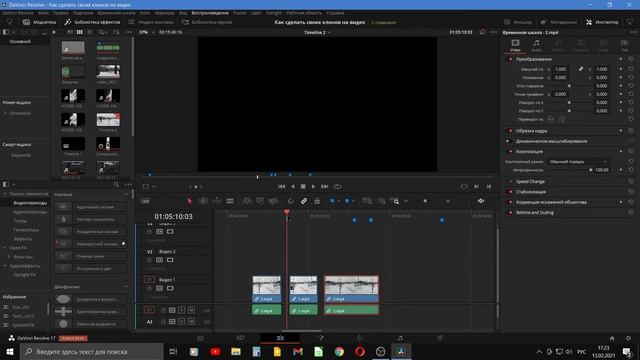
Task: Toggle the Stabilization enable switch
Action: coord(510,191)
